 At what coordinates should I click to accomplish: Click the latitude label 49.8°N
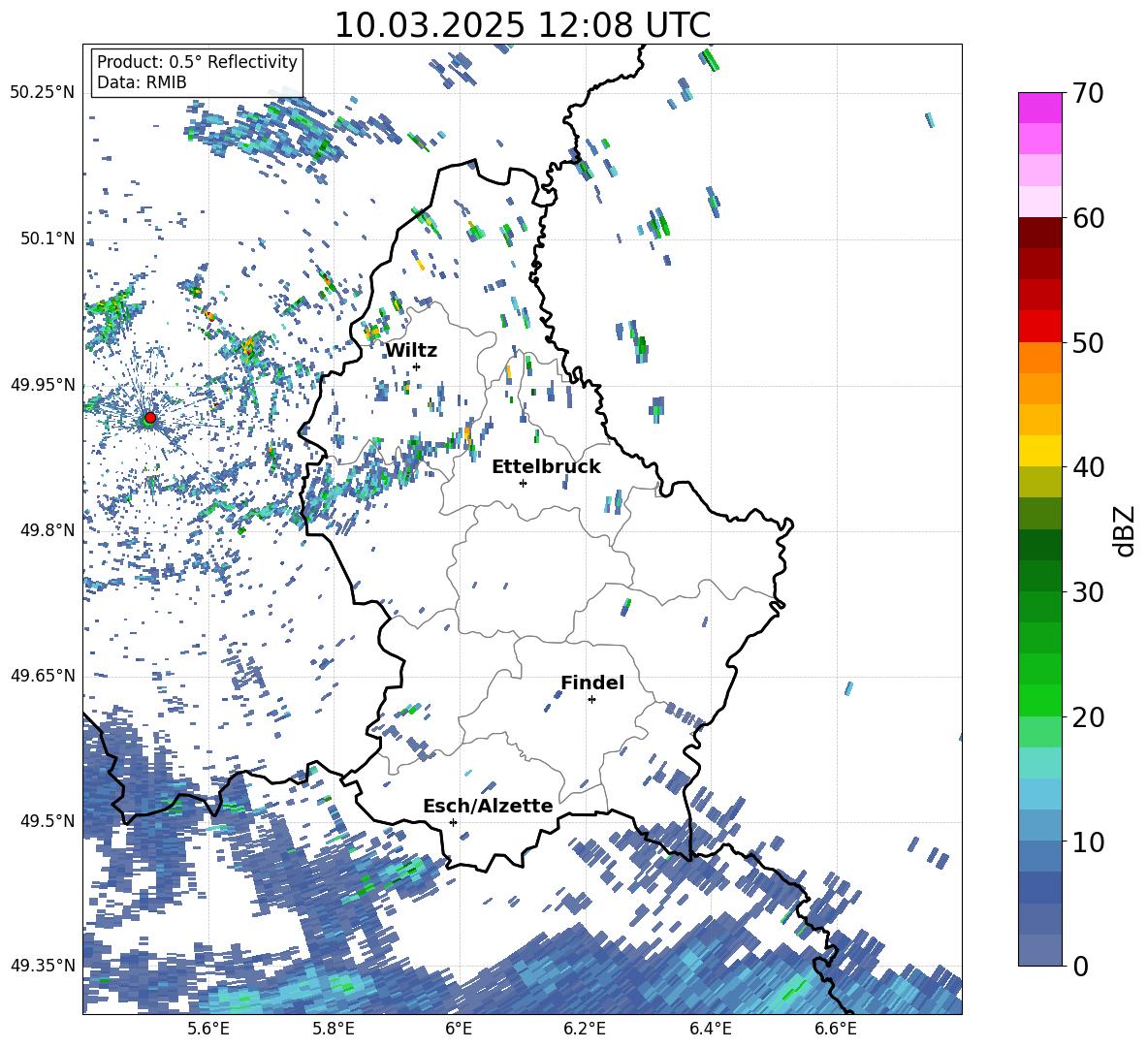(x=47, y=530)
